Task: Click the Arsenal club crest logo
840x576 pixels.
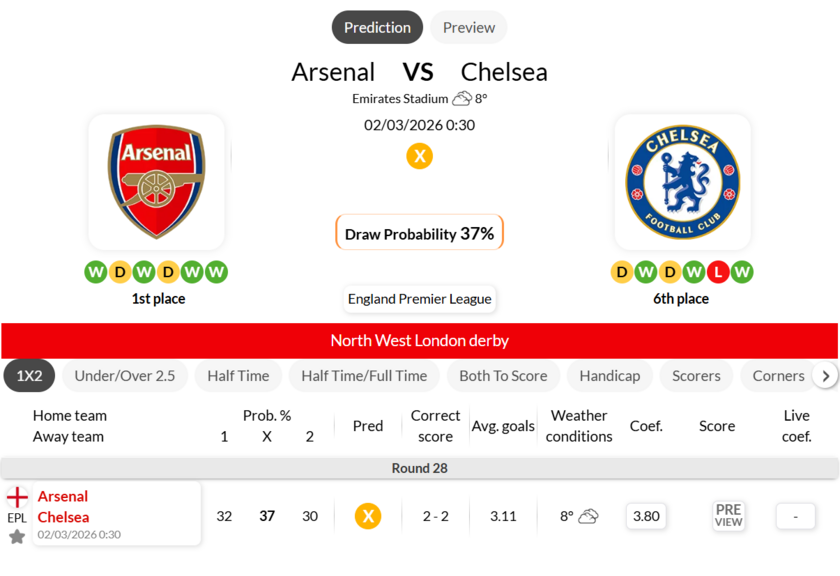Action: point(156,183)
